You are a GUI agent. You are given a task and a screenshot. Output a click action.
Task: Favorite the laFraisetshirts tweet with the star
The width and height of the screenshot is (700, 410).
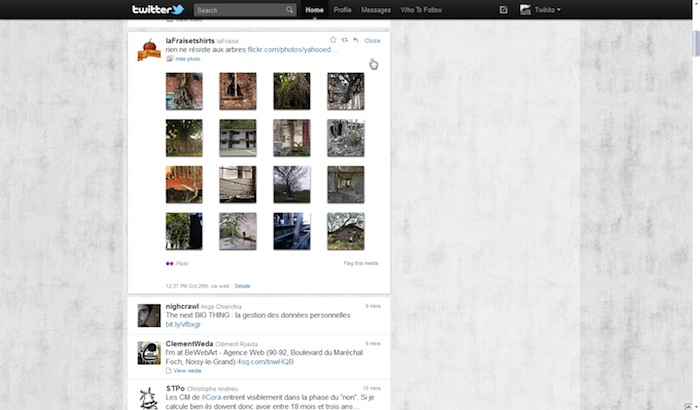click(x=333, y=40)
